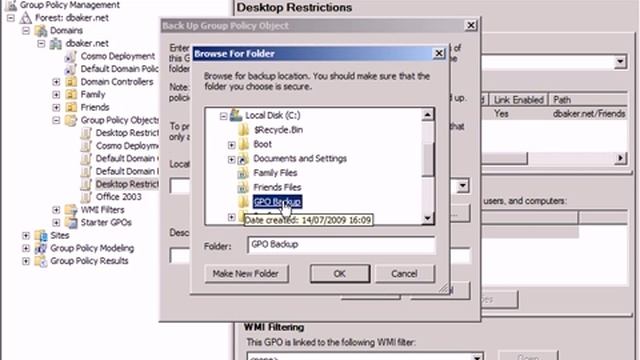Screen dimensions: 640x360
Task: Click the Forest dbaker.net tree icon
Action: [x=26, y=18]
